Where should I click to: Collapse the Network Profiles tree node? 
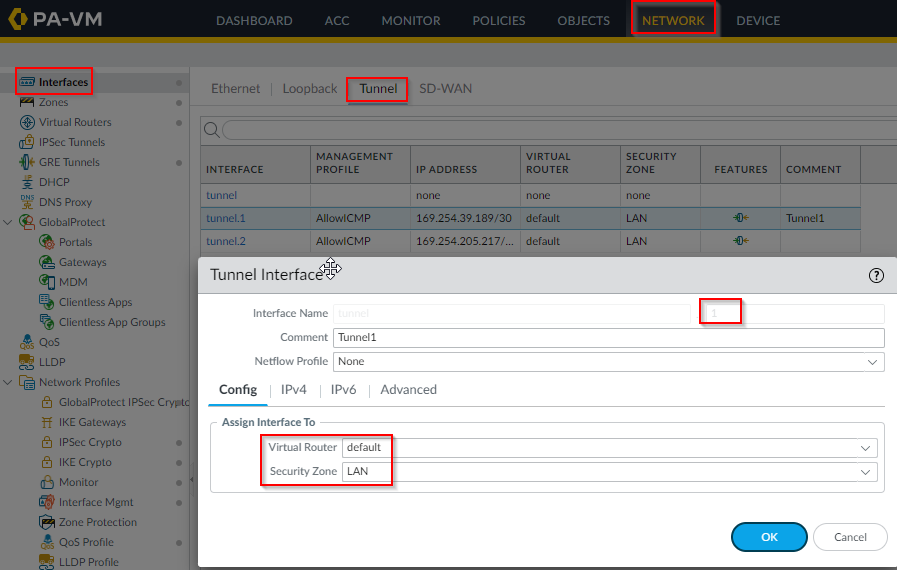coord(8,382)
